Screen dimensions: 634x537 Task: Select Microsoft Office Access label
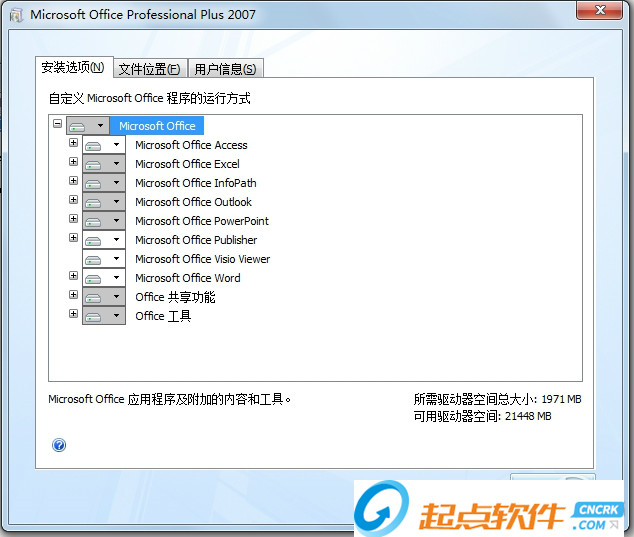pyautogui.click(x=191, y=145)
